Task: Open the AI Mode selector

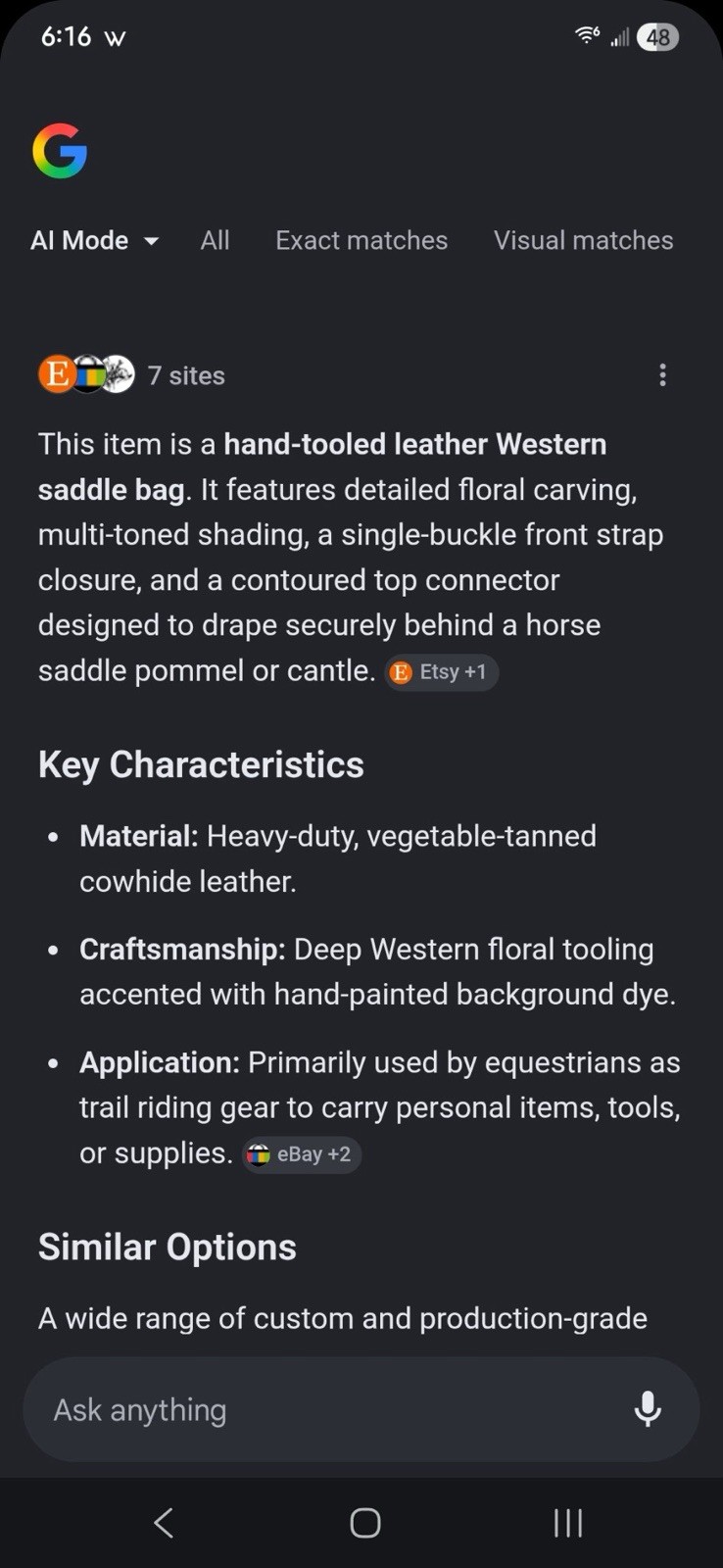Action: 95,240
